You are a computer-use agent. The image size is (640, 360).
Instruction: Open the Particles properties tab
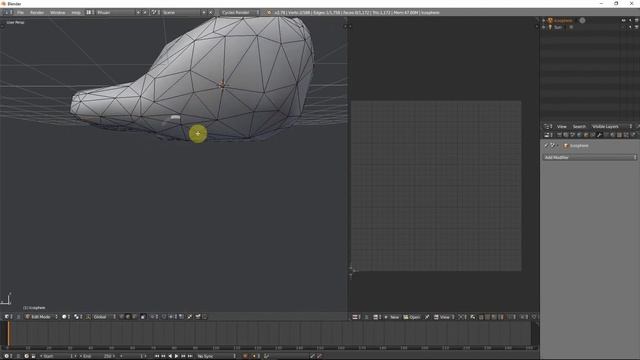(626, 135)
